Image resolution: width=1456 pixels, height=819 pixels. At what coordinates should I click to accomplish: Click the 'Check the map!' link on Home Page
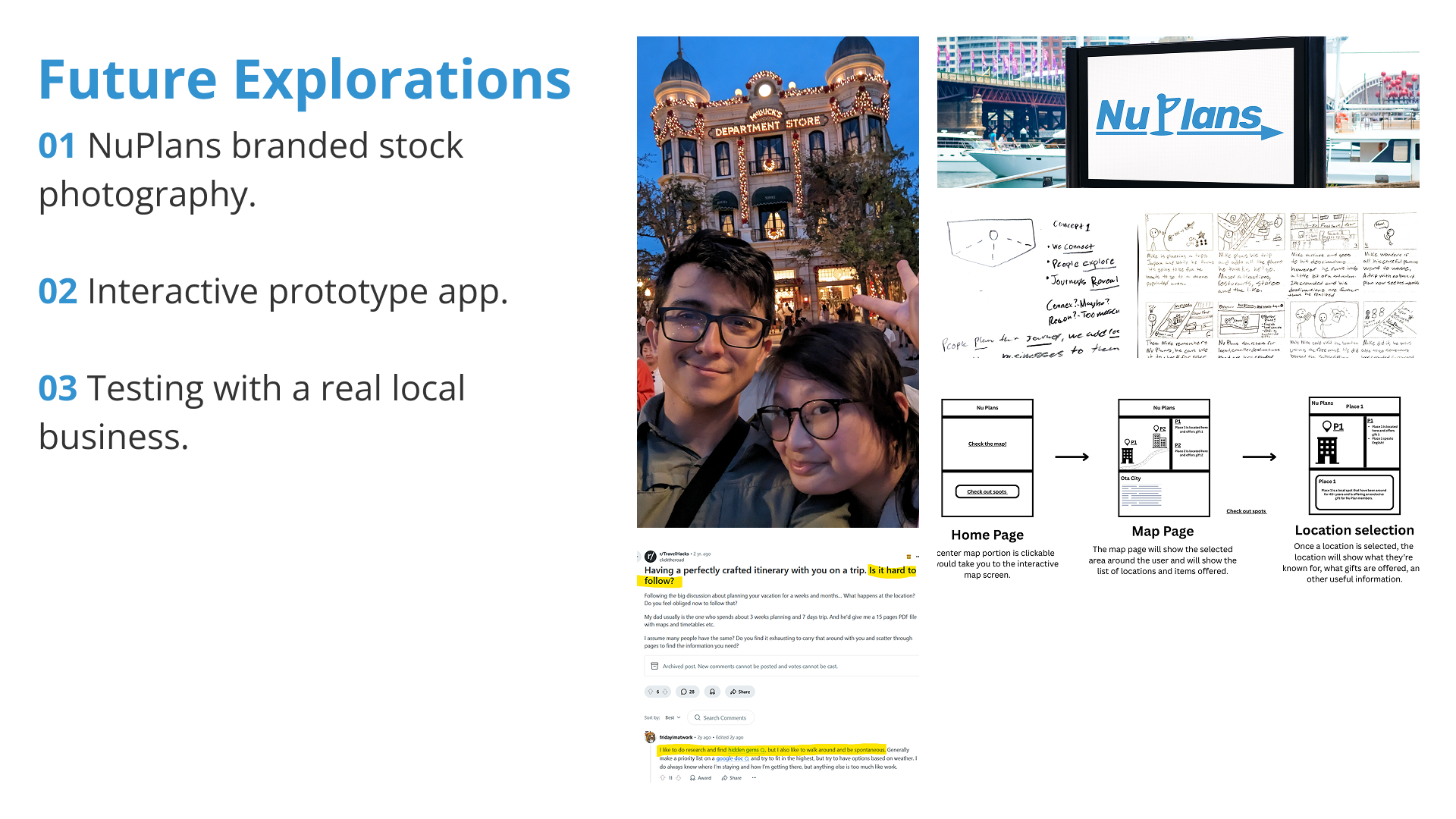coord(987,444)
